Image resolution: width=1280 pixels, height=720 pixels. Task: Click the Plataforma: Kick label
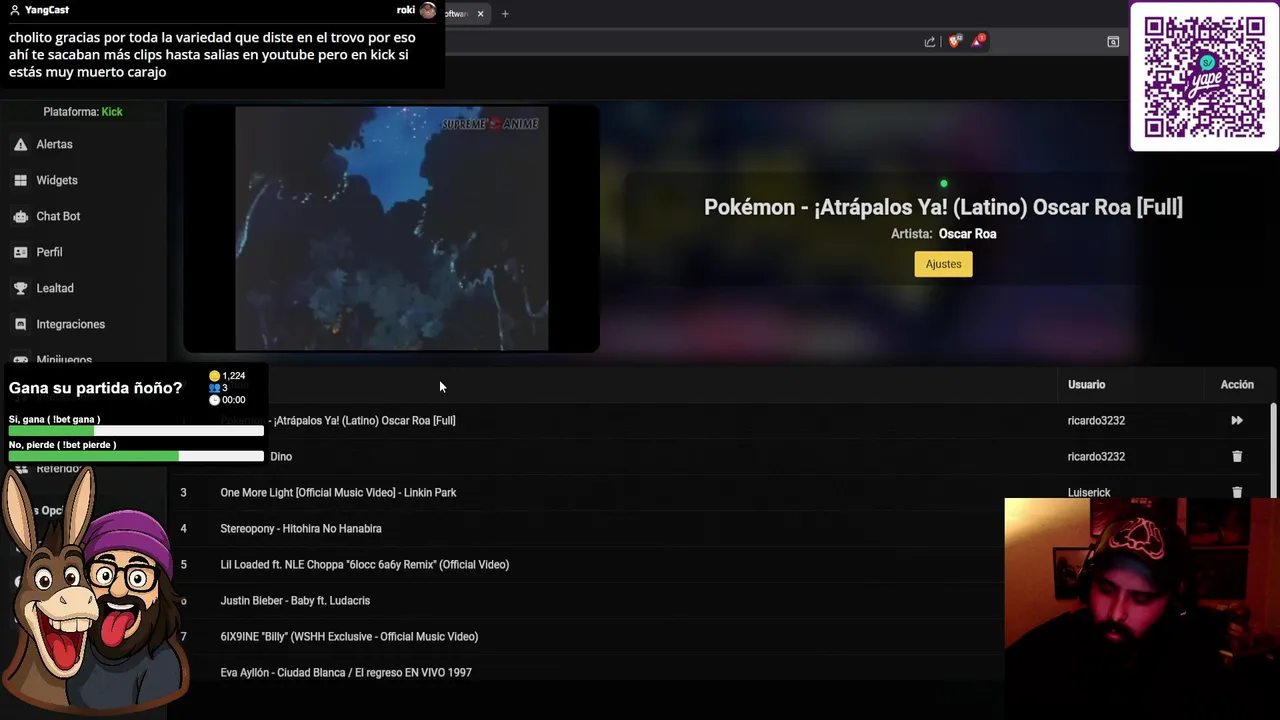pos(83,112)
